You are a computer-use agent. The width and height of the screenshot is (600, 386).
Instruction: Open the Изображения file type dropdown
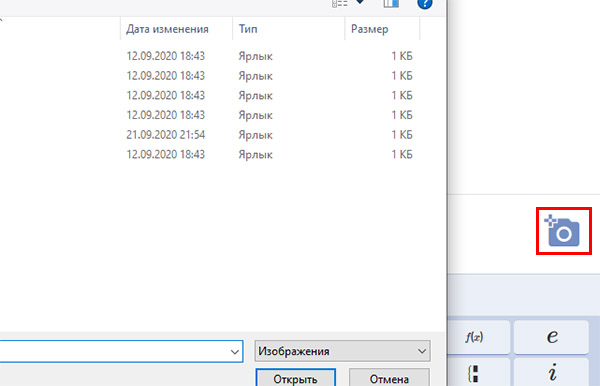(x=342, y=351)
